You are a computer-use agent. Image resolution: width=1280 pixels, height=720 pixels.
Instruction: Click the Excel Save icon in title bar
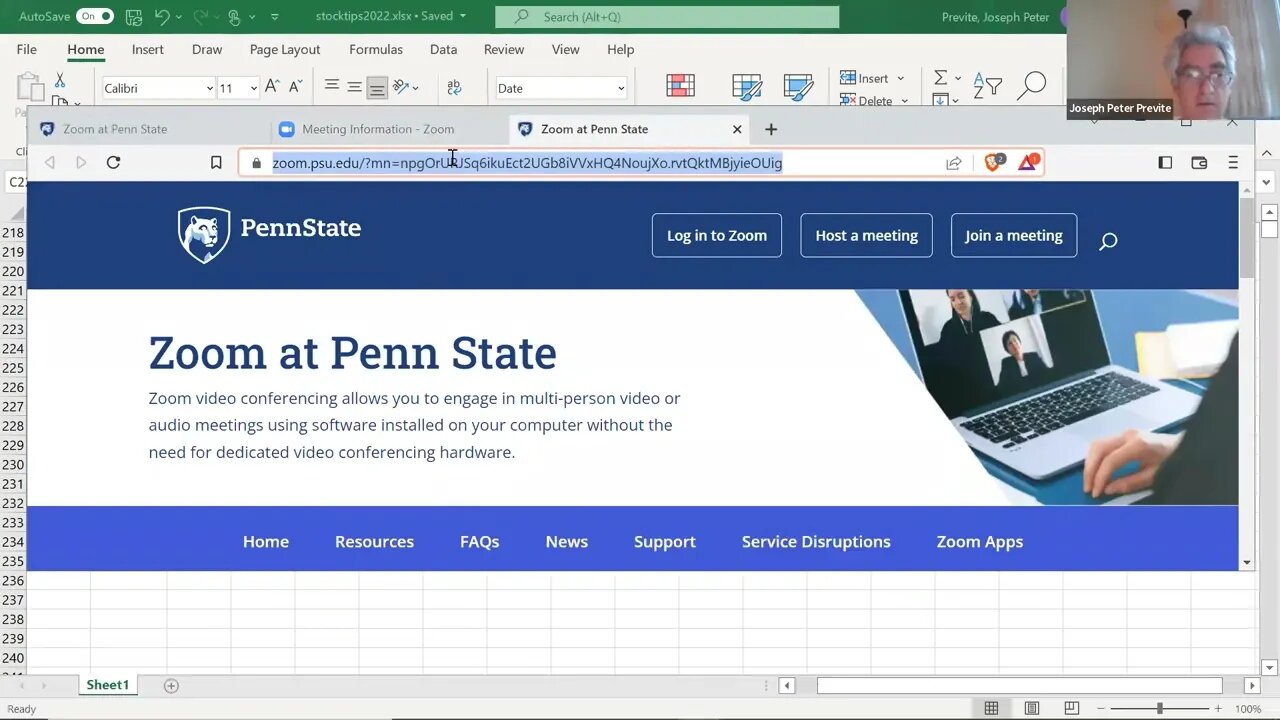(134, 17)
